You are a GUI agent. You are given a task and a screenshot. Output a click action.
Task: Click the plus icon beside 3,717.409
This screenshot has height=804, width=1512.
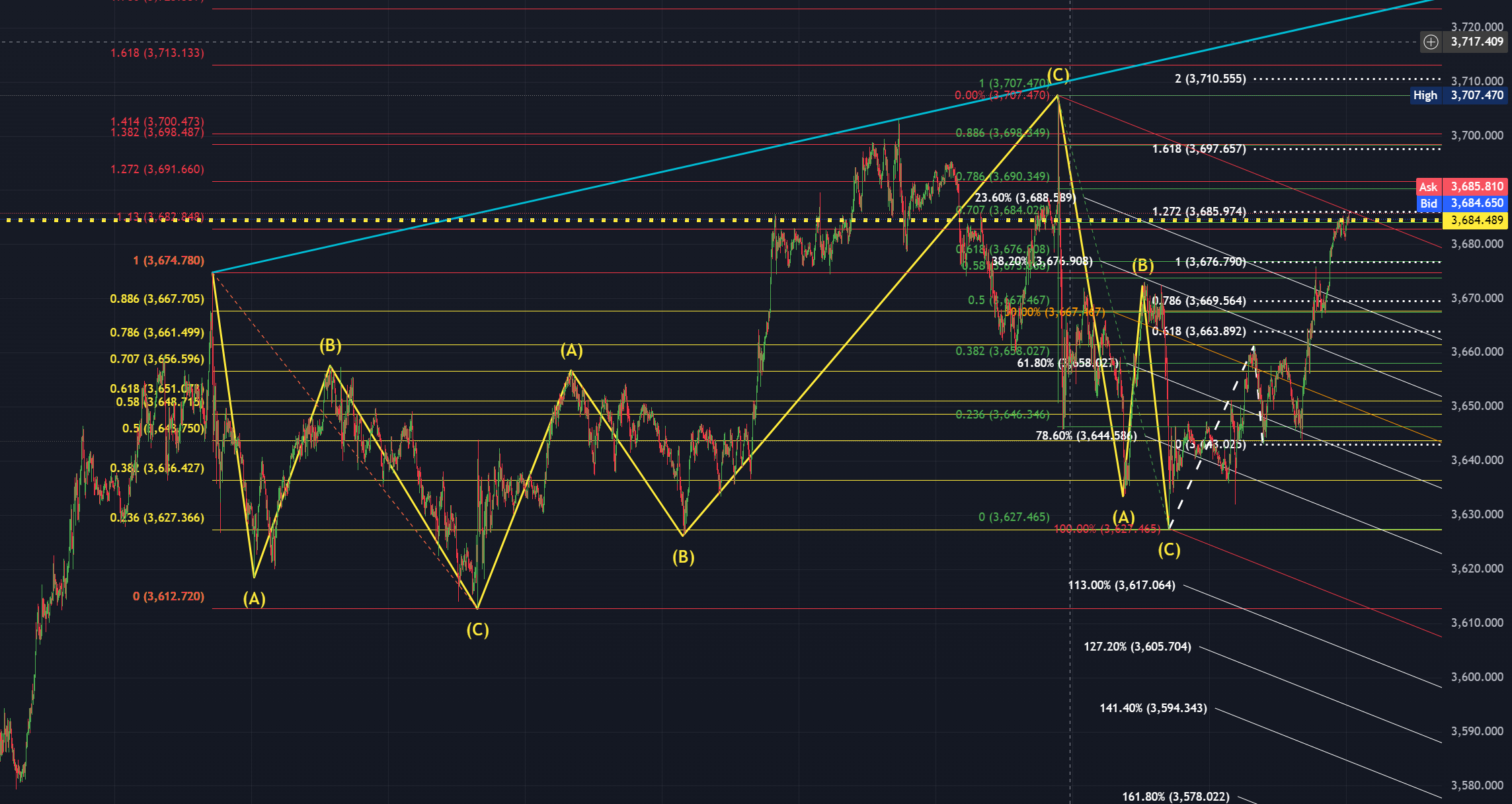pyautogui.click(x=1431, y=42)
